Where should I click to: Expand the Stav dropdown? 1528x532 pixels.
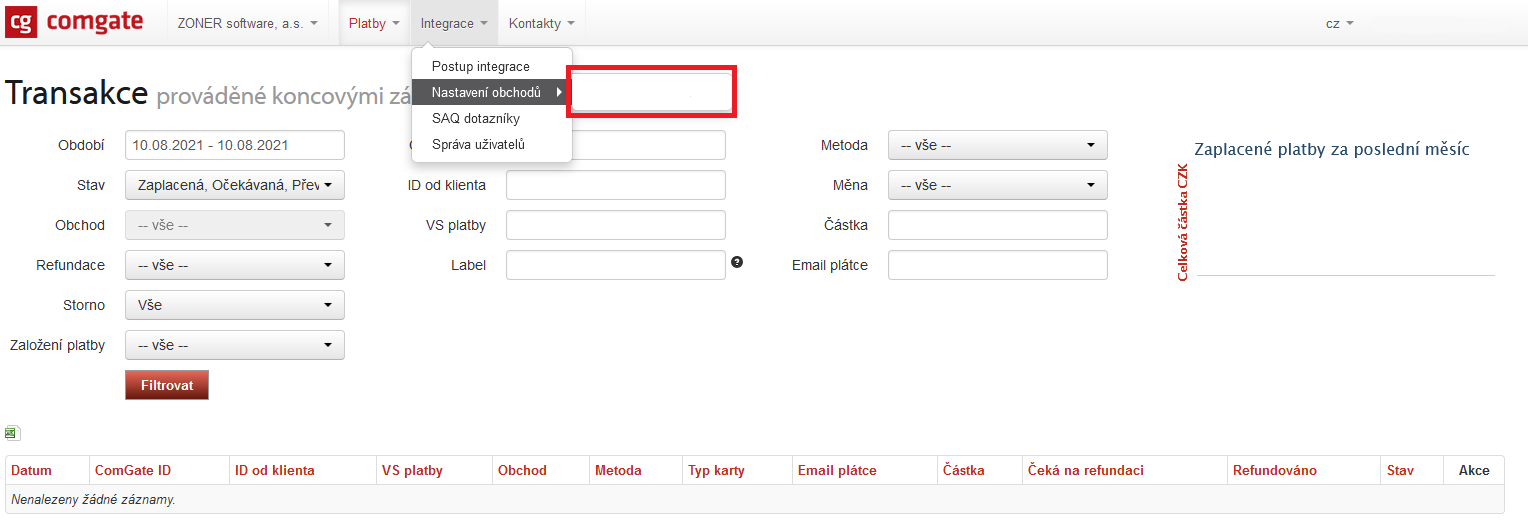[x=234, y=185]
